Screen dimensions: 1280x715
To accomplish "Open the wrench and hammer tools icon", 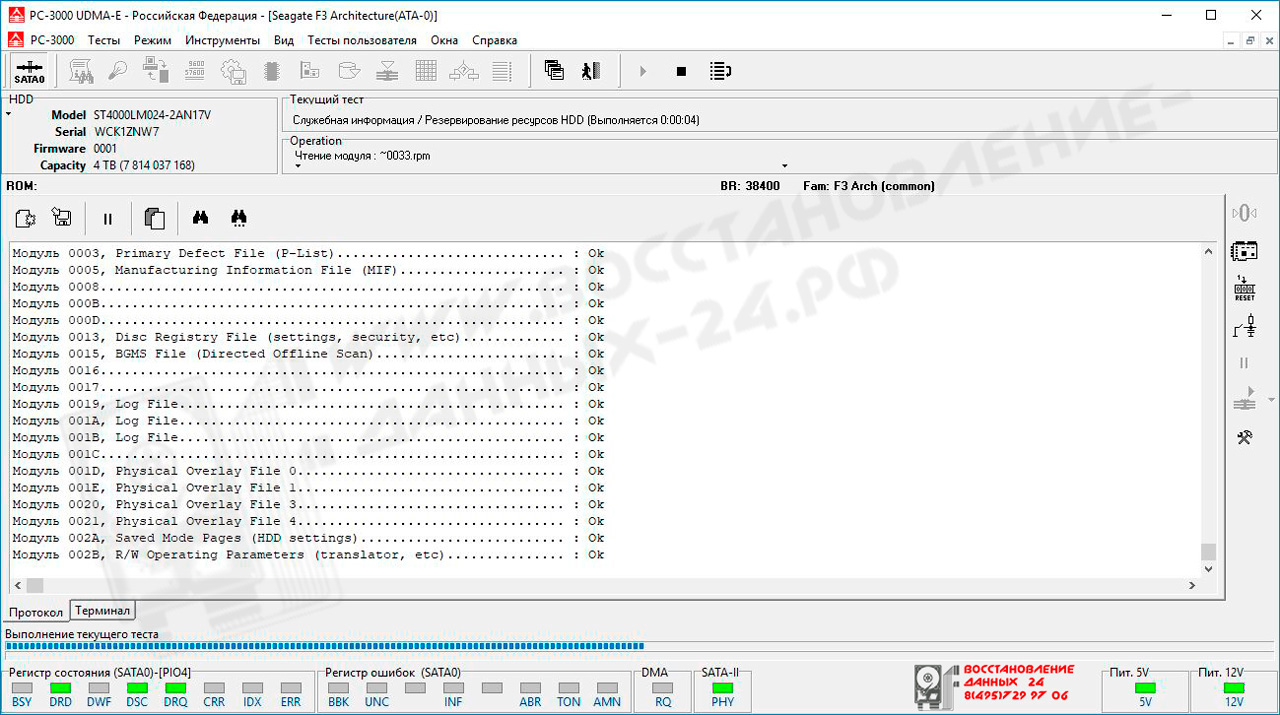I will (x=1244, y=437).
